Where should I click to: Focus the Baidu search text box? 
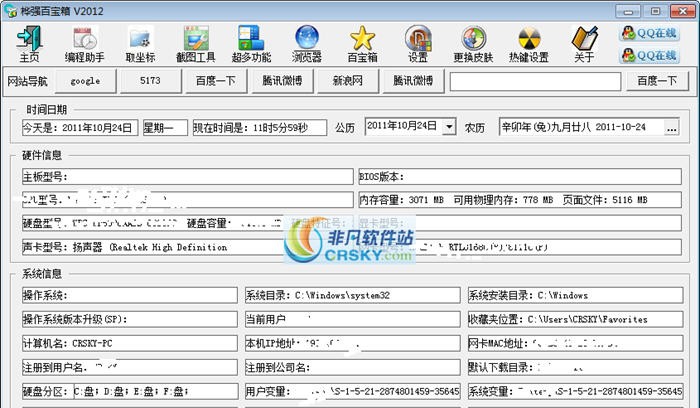535,81
